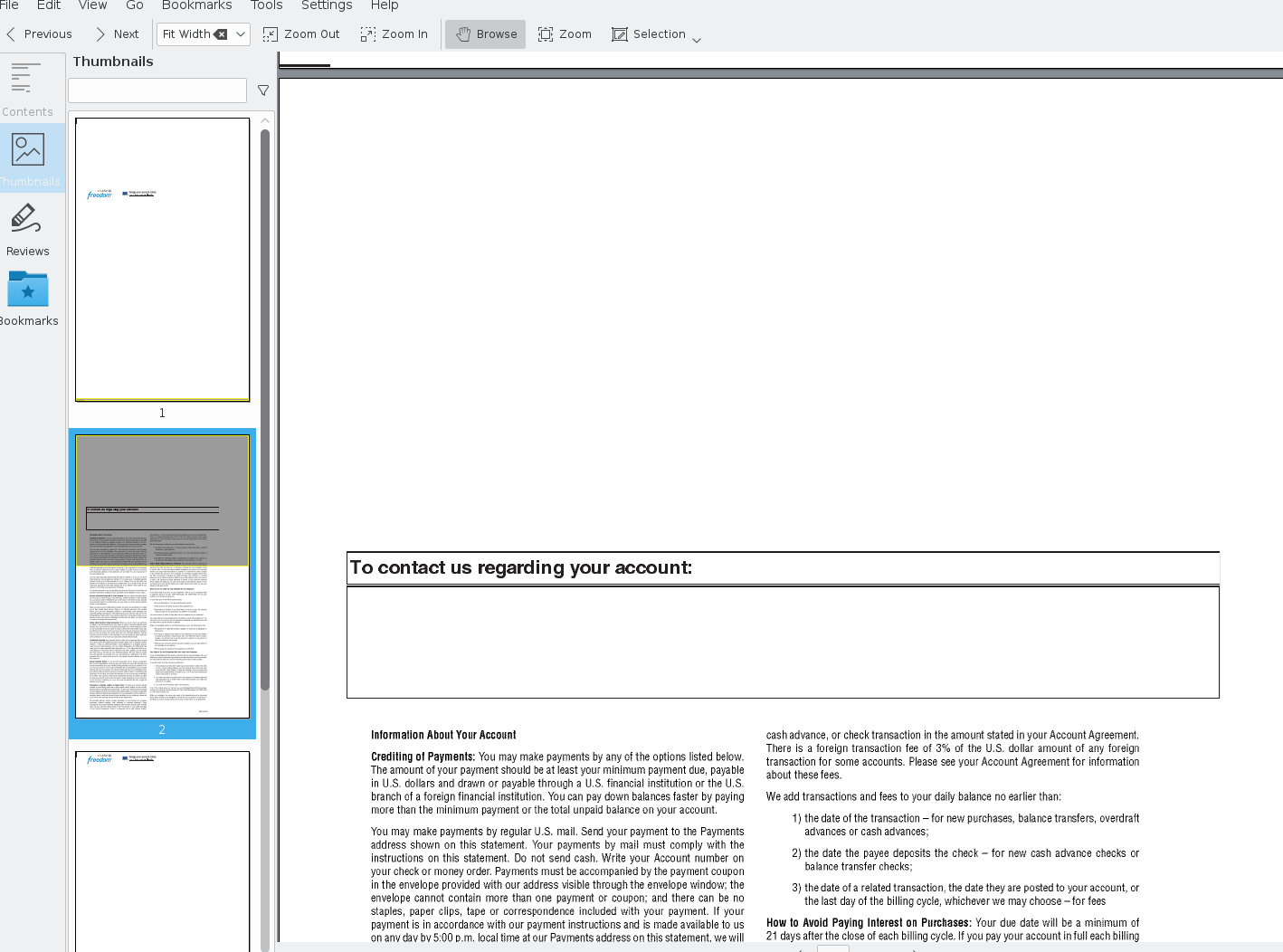The width and height of the screenshot is (1283, 952).
Task: Select the Thumbnails sidebar icon
Action: (x=28, y=157)
